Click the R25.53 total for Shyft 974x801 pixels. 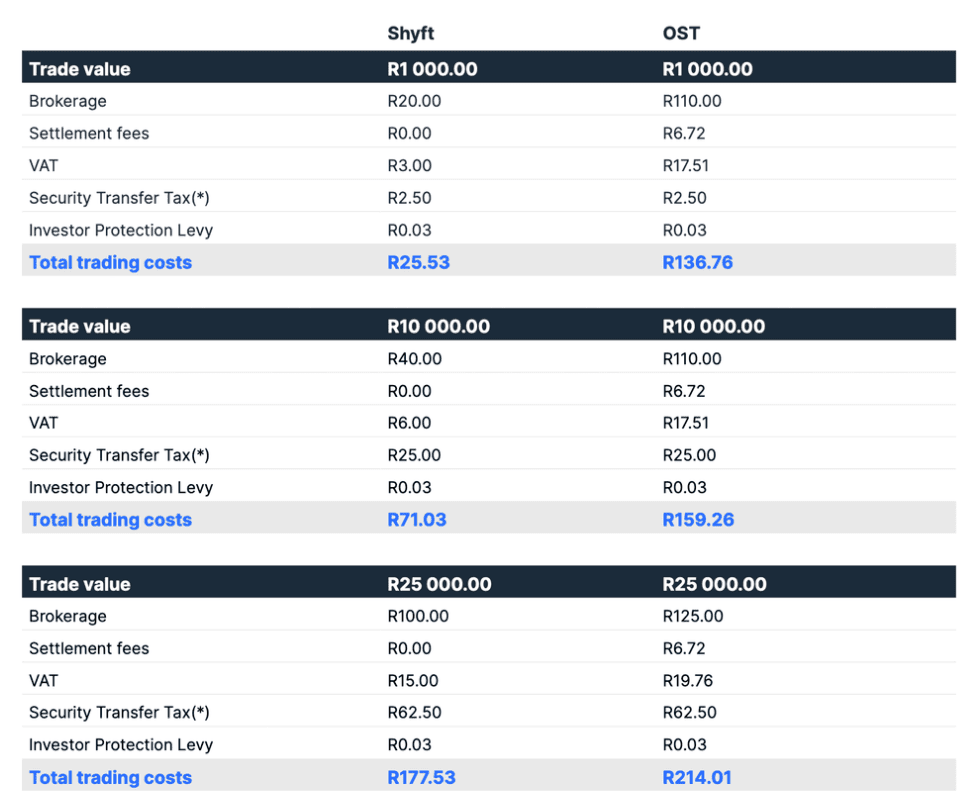click(418, 262)
